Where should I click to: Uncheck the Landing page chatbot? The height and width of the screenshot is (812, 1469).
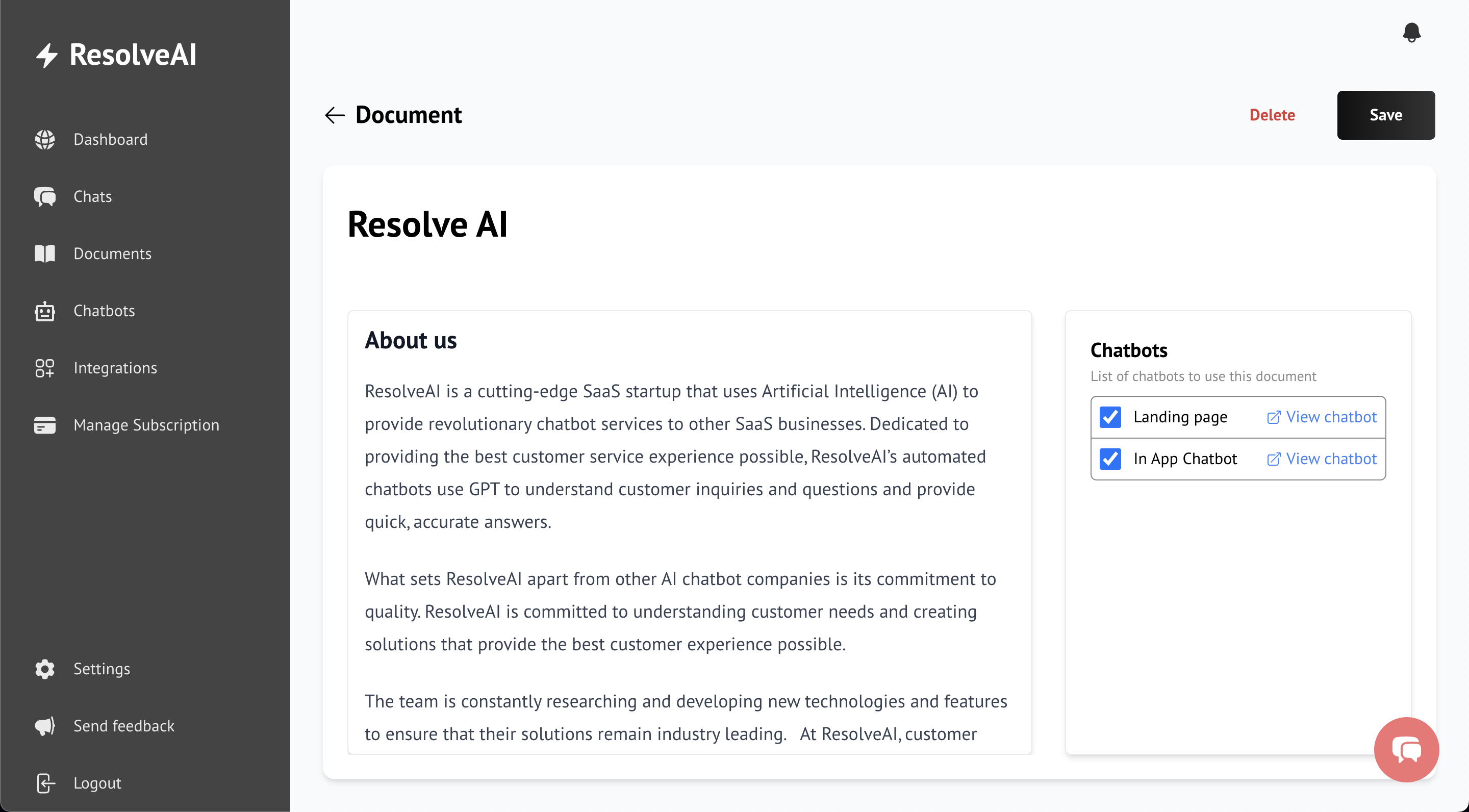(x=1110, y=417)
